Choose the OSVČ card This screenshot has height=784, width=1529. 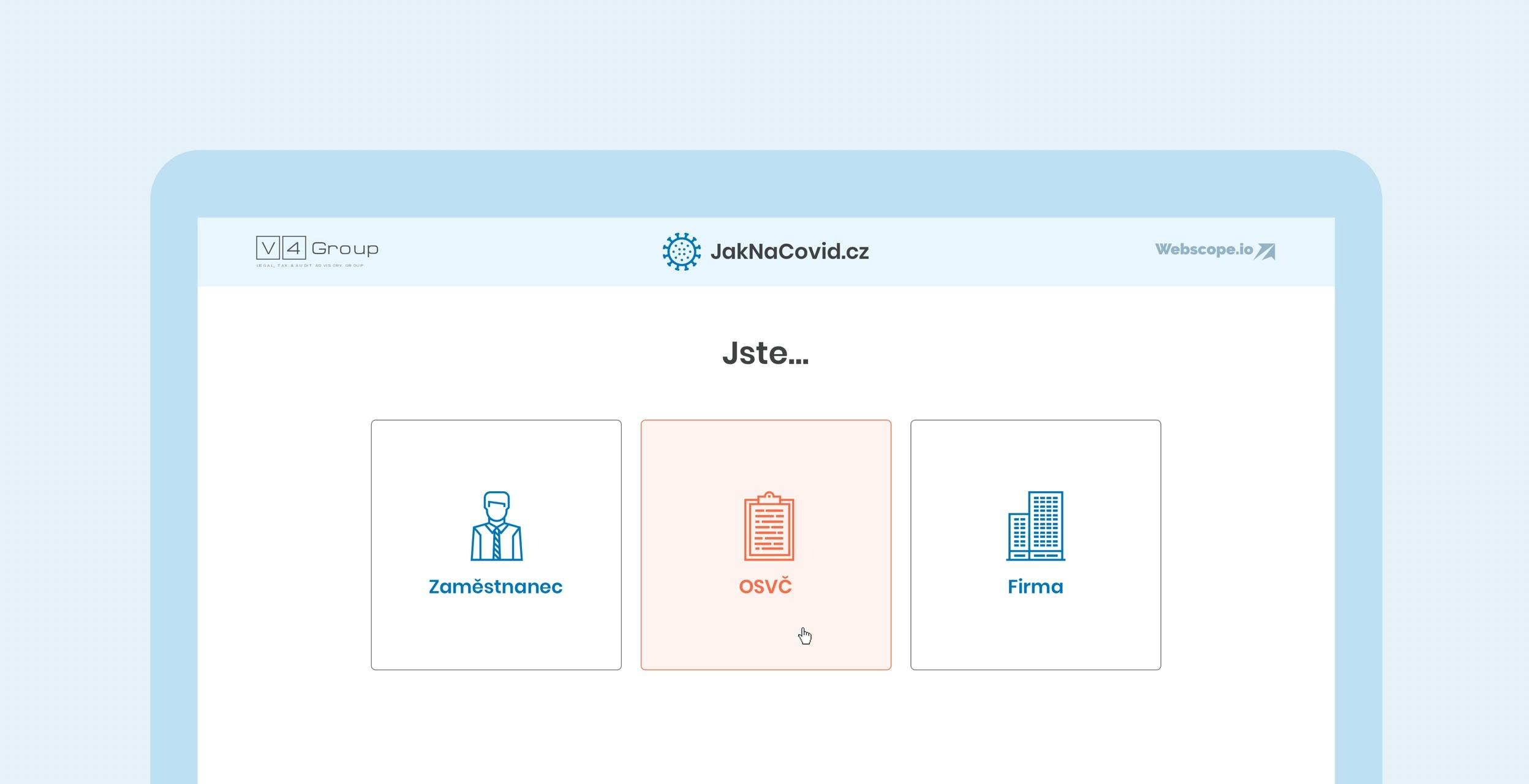click(x=766, y=545)
